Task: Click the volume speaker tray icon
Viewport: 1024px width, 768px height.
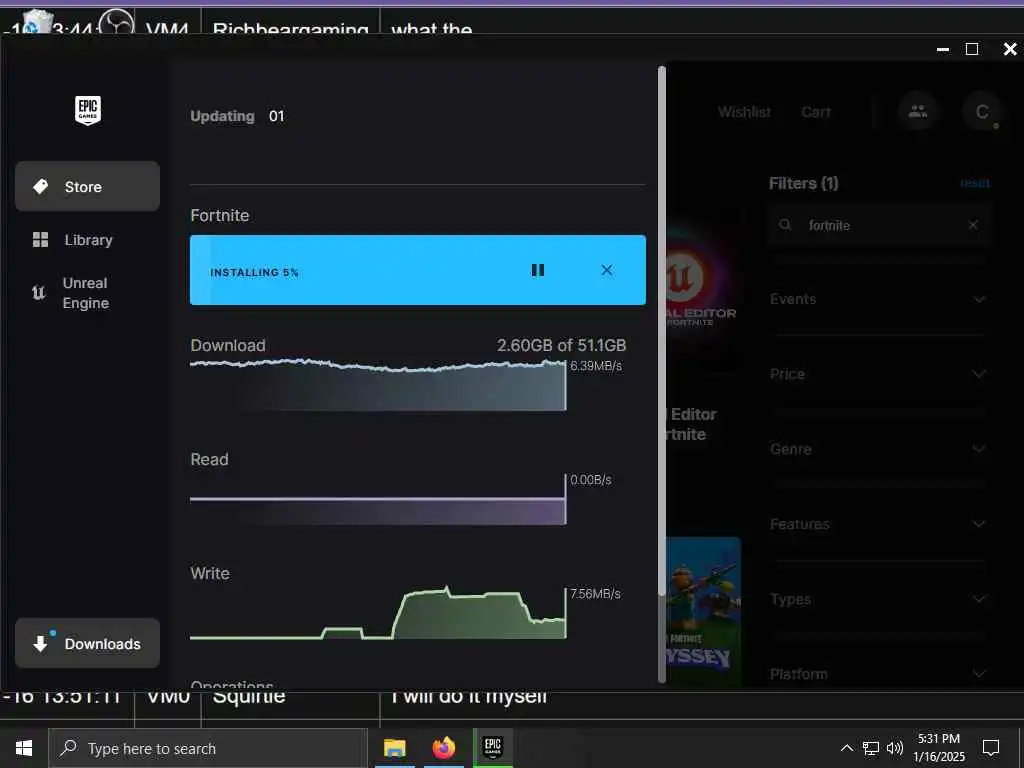Action: tap(895, 748)
